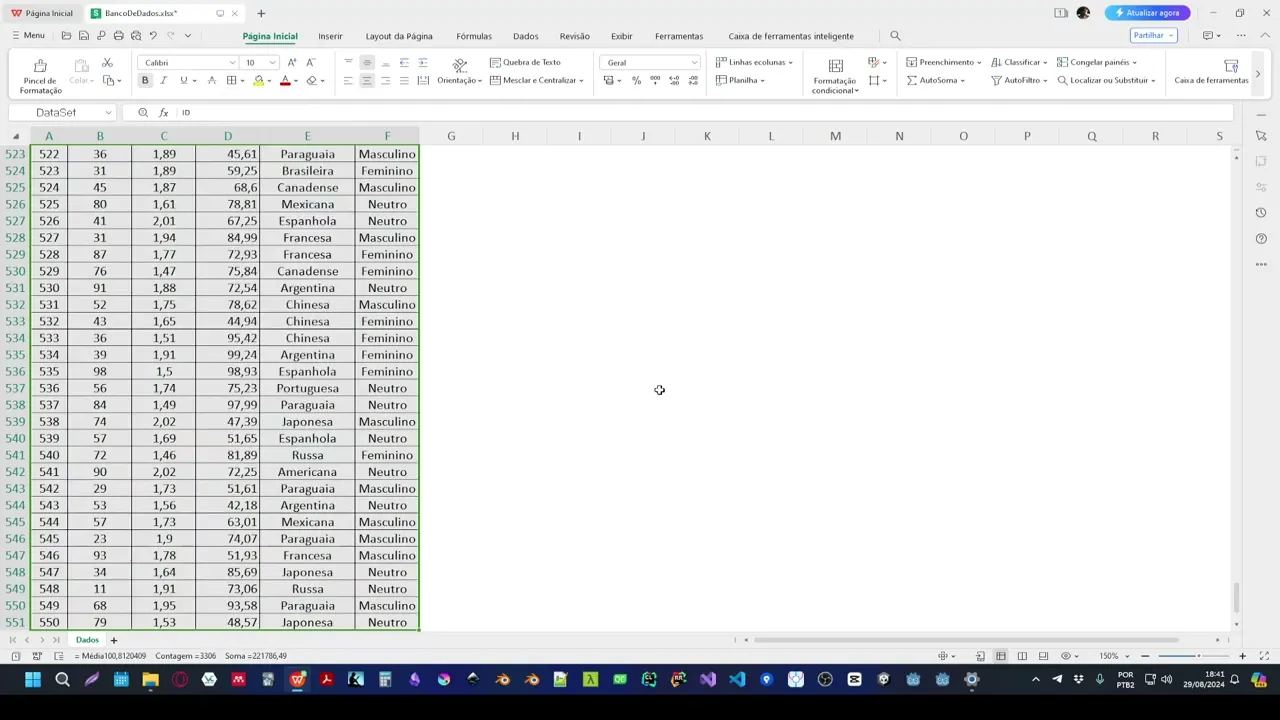
Task: Toggle top vertical alignment
Action: pyautogui.click(x=348, y=62)
